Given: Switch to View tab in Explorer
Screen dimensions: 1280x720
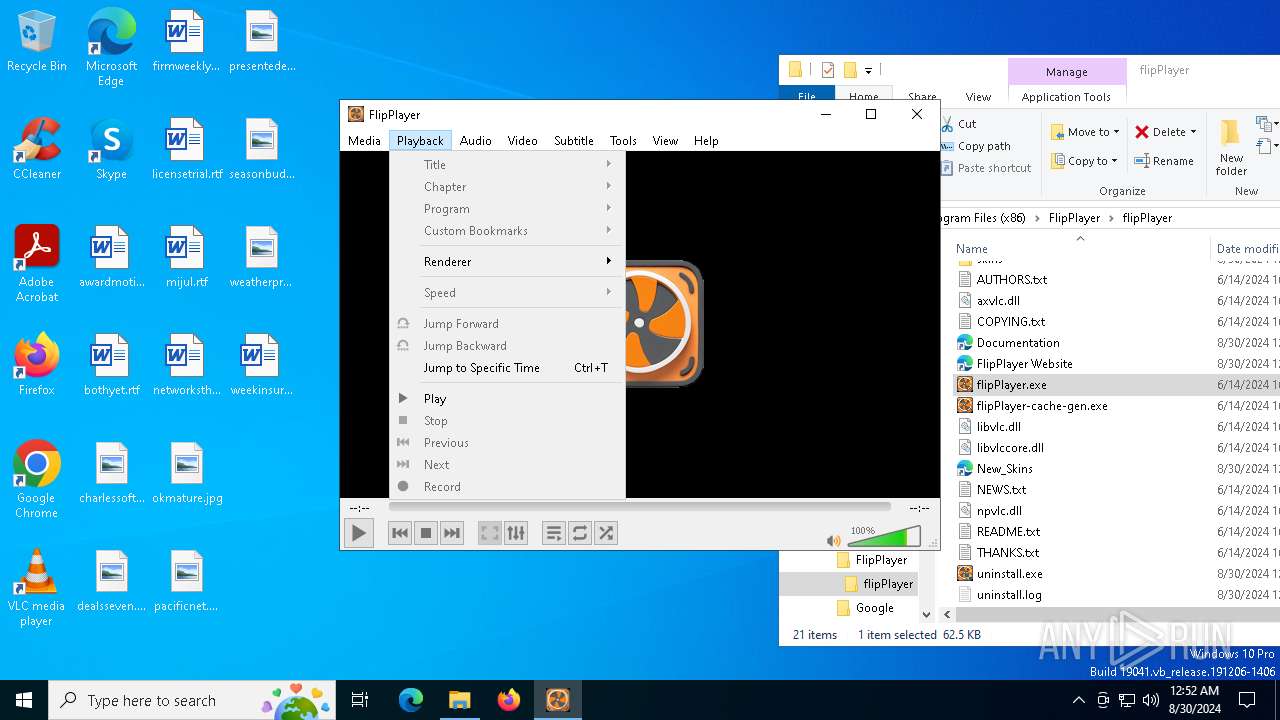Looking at the screenshot, I should (978, 97).
